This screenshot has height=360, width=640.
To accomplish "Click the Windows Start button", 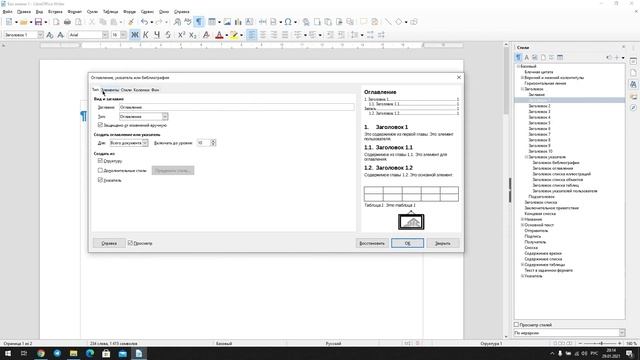I will pyautogui.click(x=7, y=353).
